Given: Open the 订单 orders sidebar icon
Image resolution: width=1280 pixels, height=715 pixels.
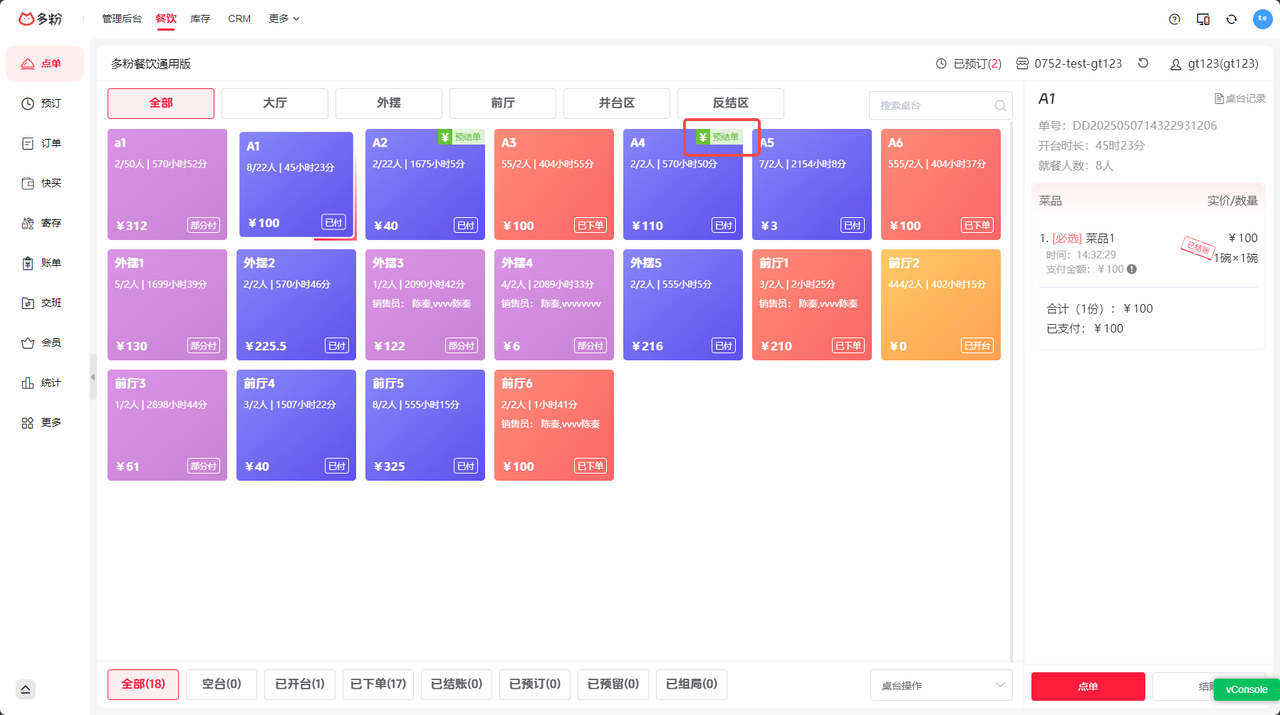Looking at the screenshot, I should [42, 143].
